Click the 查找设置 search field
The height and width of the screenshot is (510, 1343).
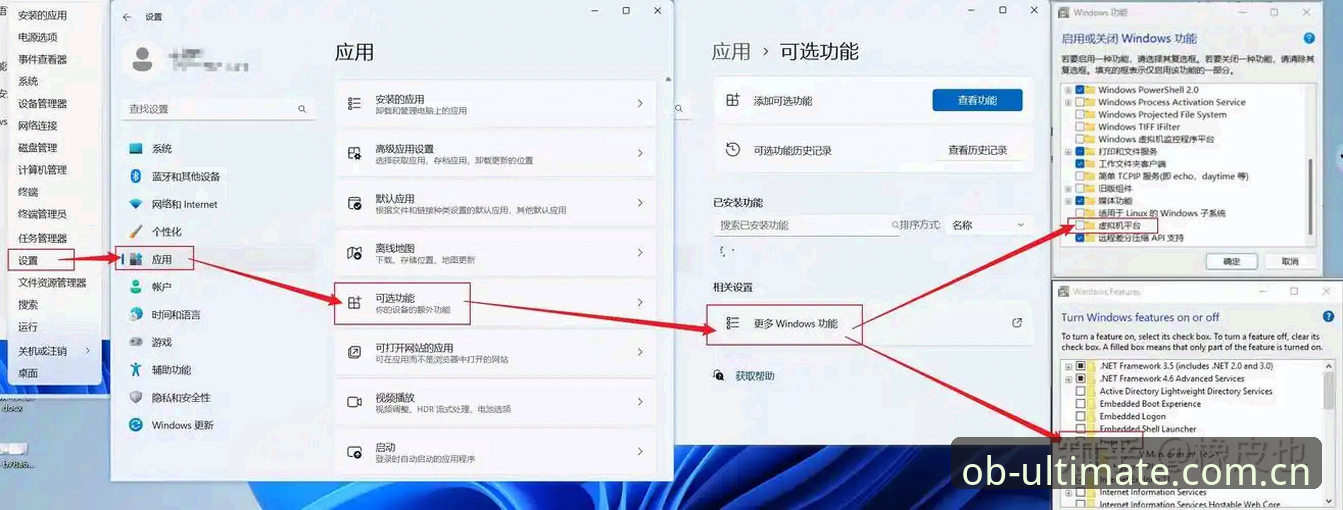pyautogui.click(x=217, y=108)
